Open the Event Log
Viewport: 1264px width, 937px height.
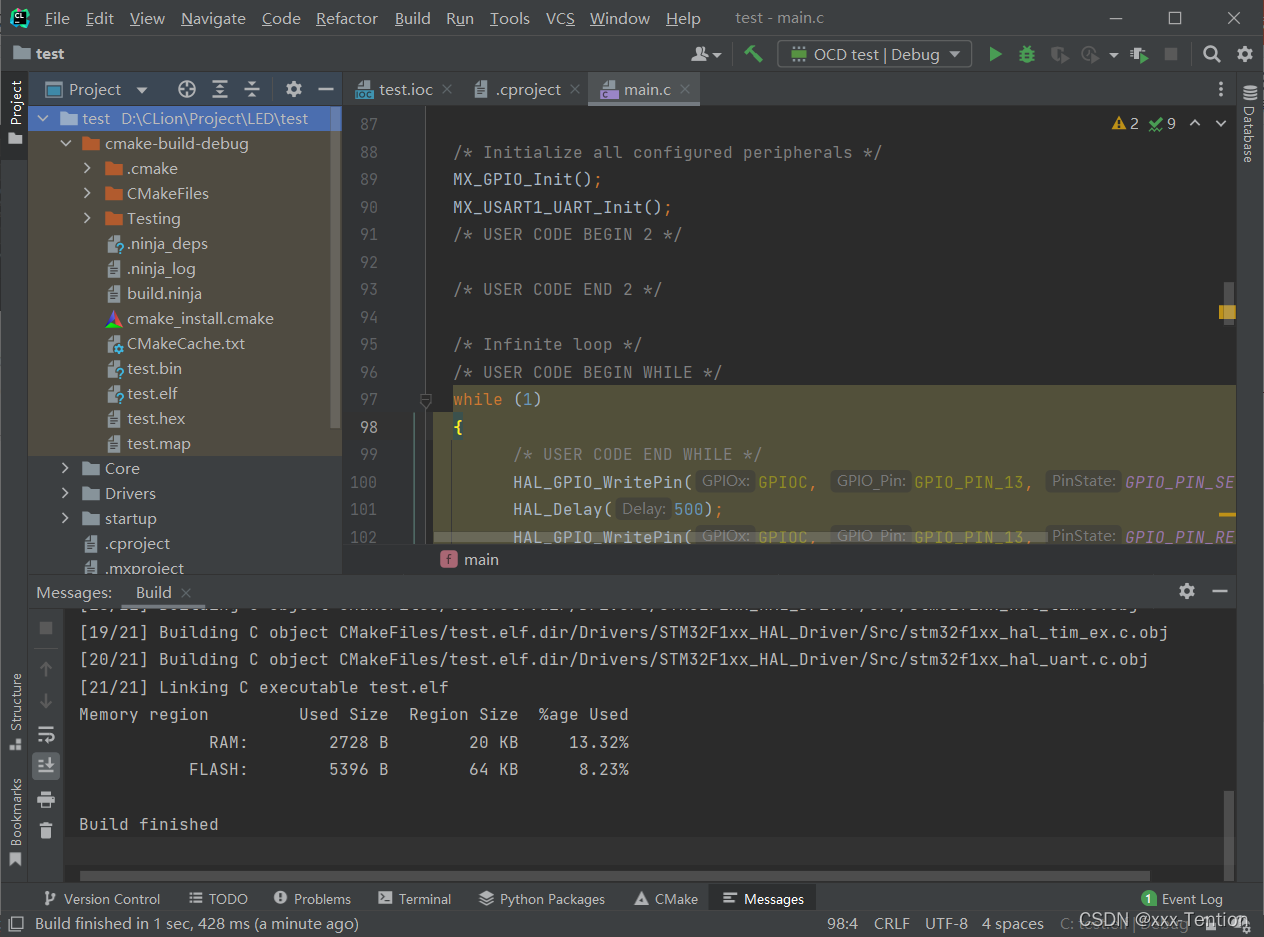point(1182,899)
